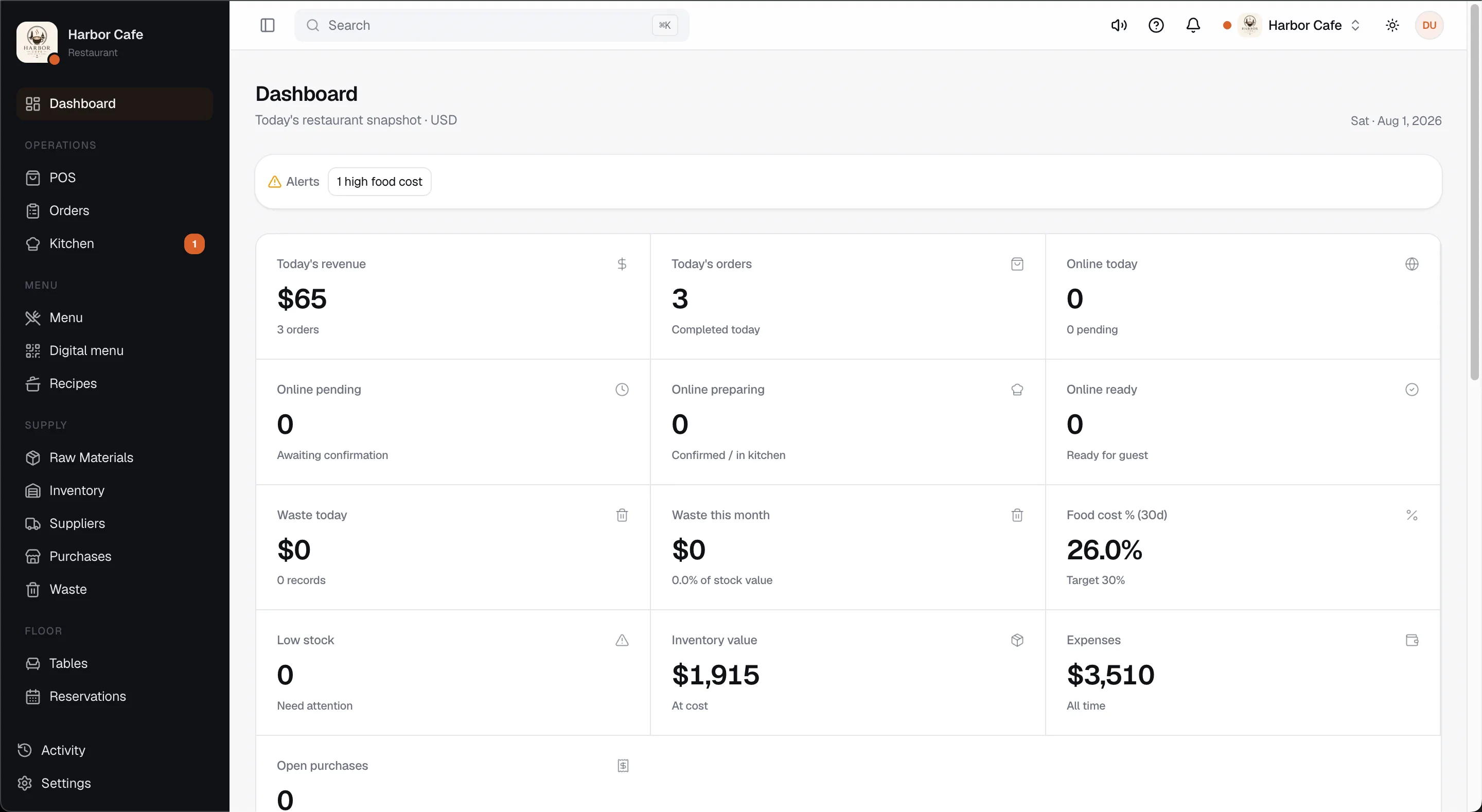Open Purchases page
1482x812 pixels.
[115, 556]
